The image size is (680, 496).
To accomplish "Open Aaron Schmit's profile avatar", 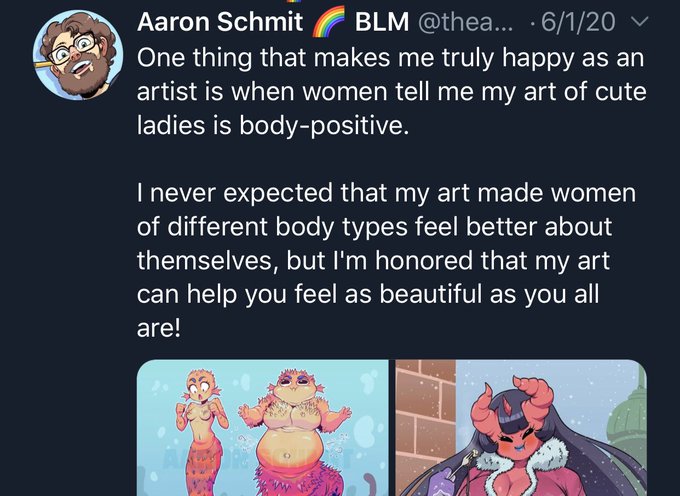I will (78, 55).
